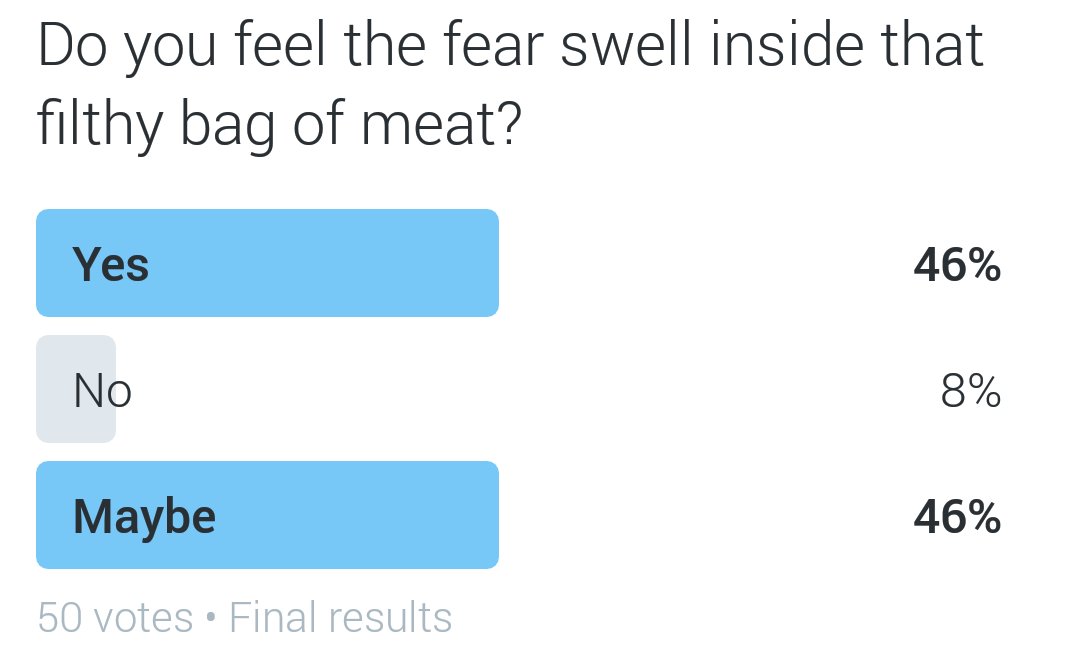This screenshot has height=666, width=1080.
Task: Click the 46% result beside Maybe
Action: 957,517
